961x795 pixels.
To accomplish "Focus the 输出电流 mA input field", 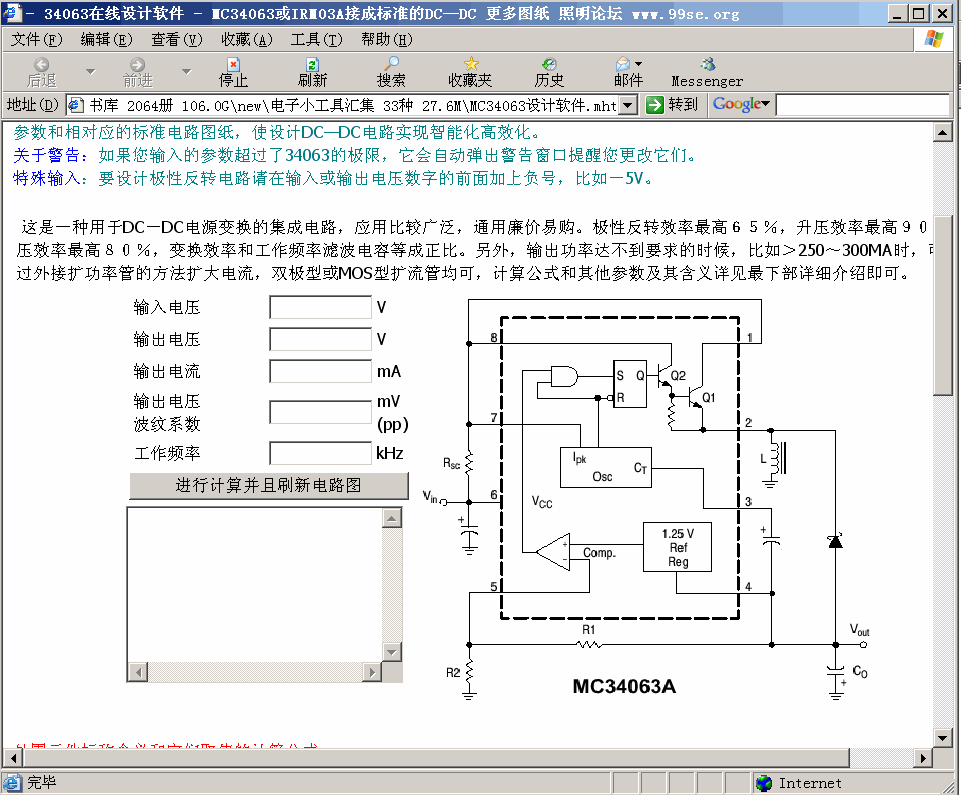I will click(x=320, y=371).
